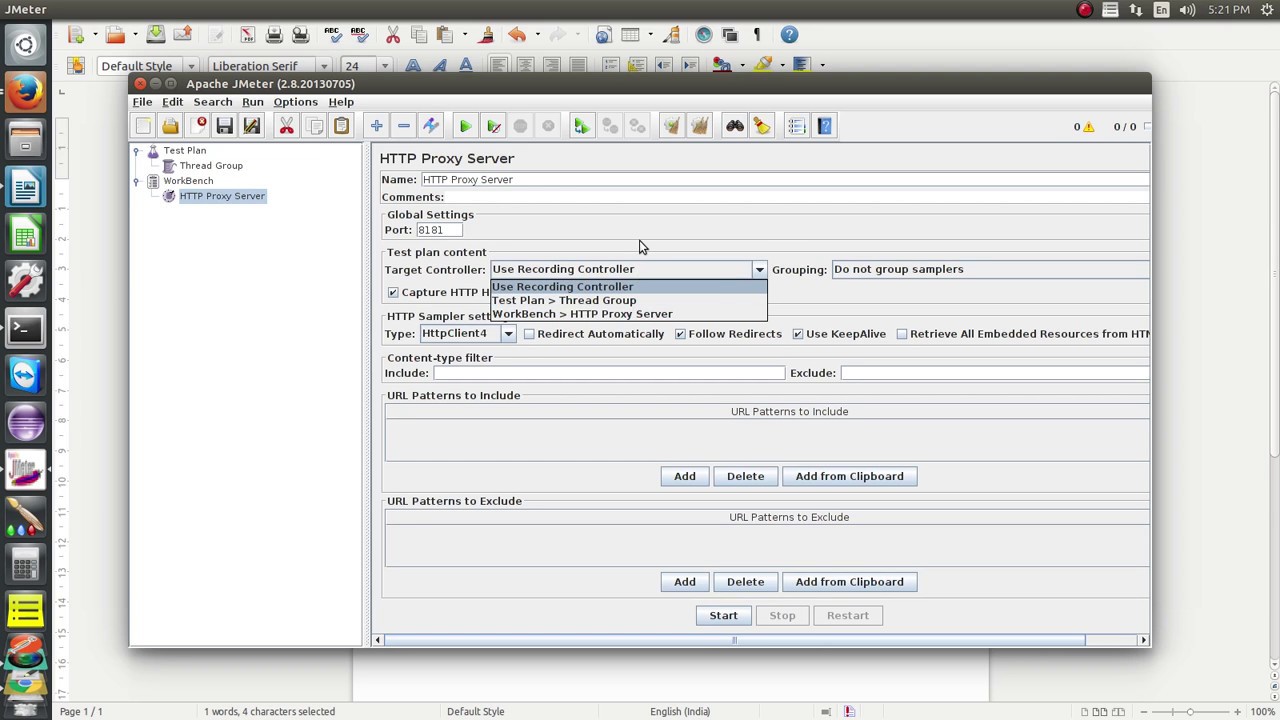Open the Edit menu
The image size is (1280, 720).
[172, 102]
